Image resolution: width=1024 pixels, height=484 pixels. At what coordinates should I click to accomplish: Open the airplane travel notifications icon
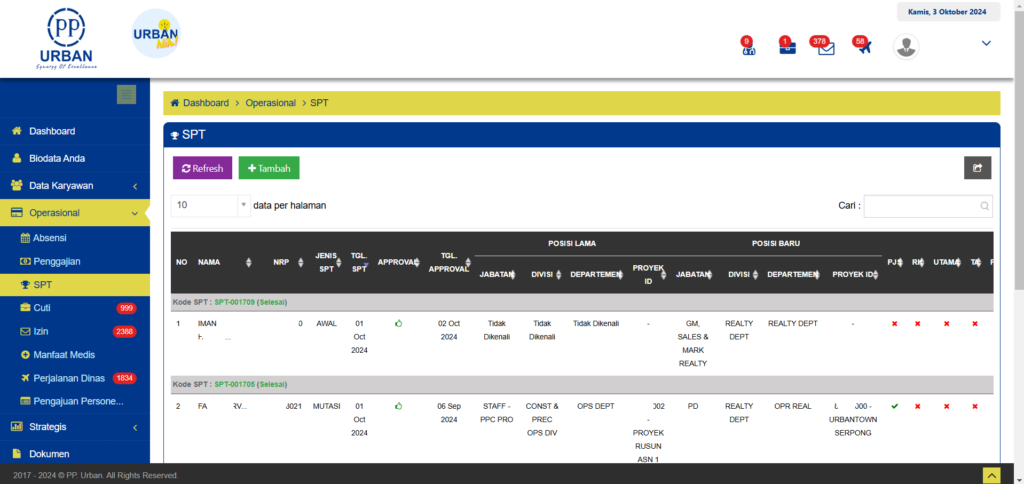tap(863, 47)
